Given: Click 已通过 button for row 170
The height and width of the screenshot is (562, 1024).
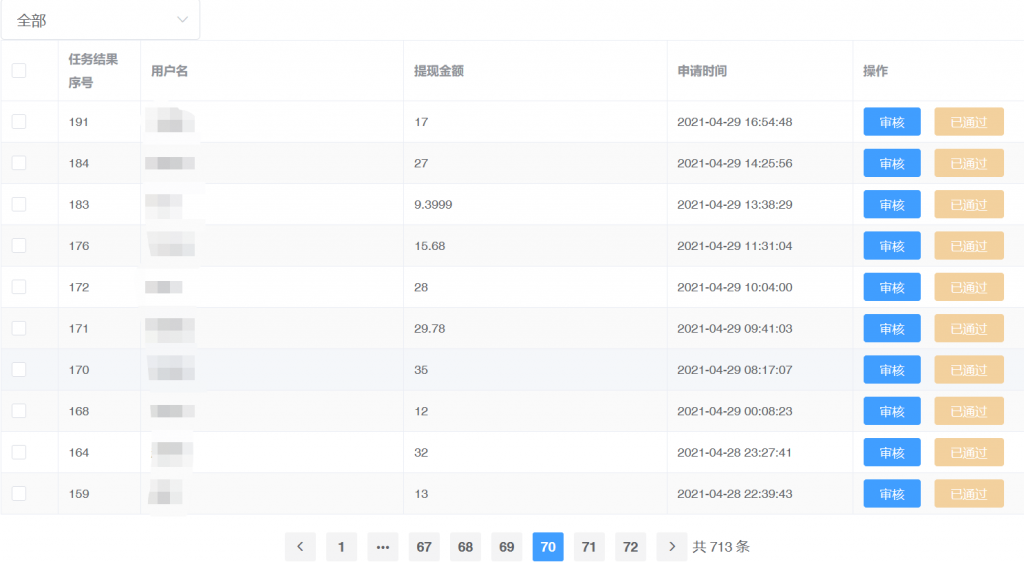Looking at the screenshot, I should pyautogui.click(x=968, y=370).
